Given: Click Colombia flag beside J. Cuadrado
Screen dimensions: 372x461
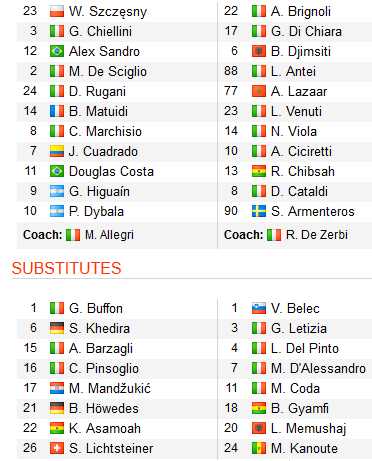Looking at the screenshot, I should (x=57, y=151).
